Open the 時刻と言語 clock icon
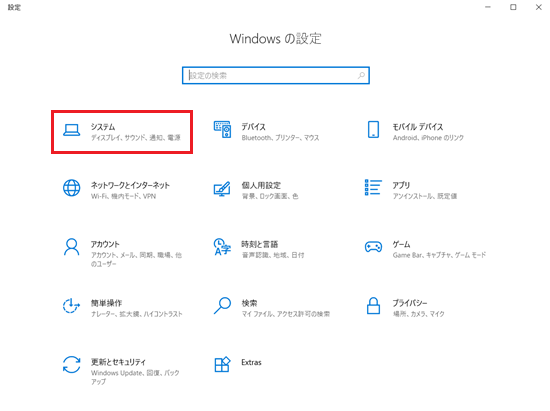 coord(222,247)
